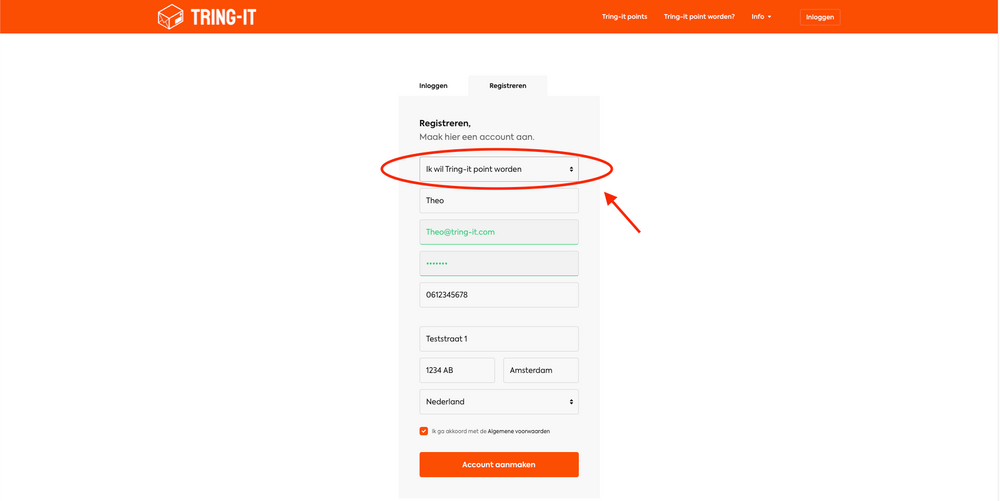Click the email field Theo@tring-it.com
Screen dimensions: 1000x501
tap(499, 232)
